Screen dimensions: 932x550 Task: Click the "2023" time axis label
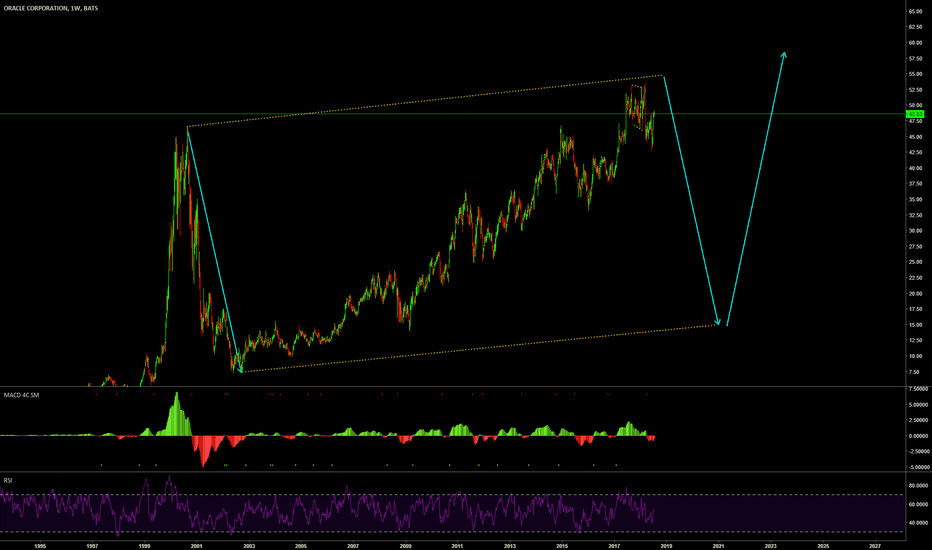point(770,545)
